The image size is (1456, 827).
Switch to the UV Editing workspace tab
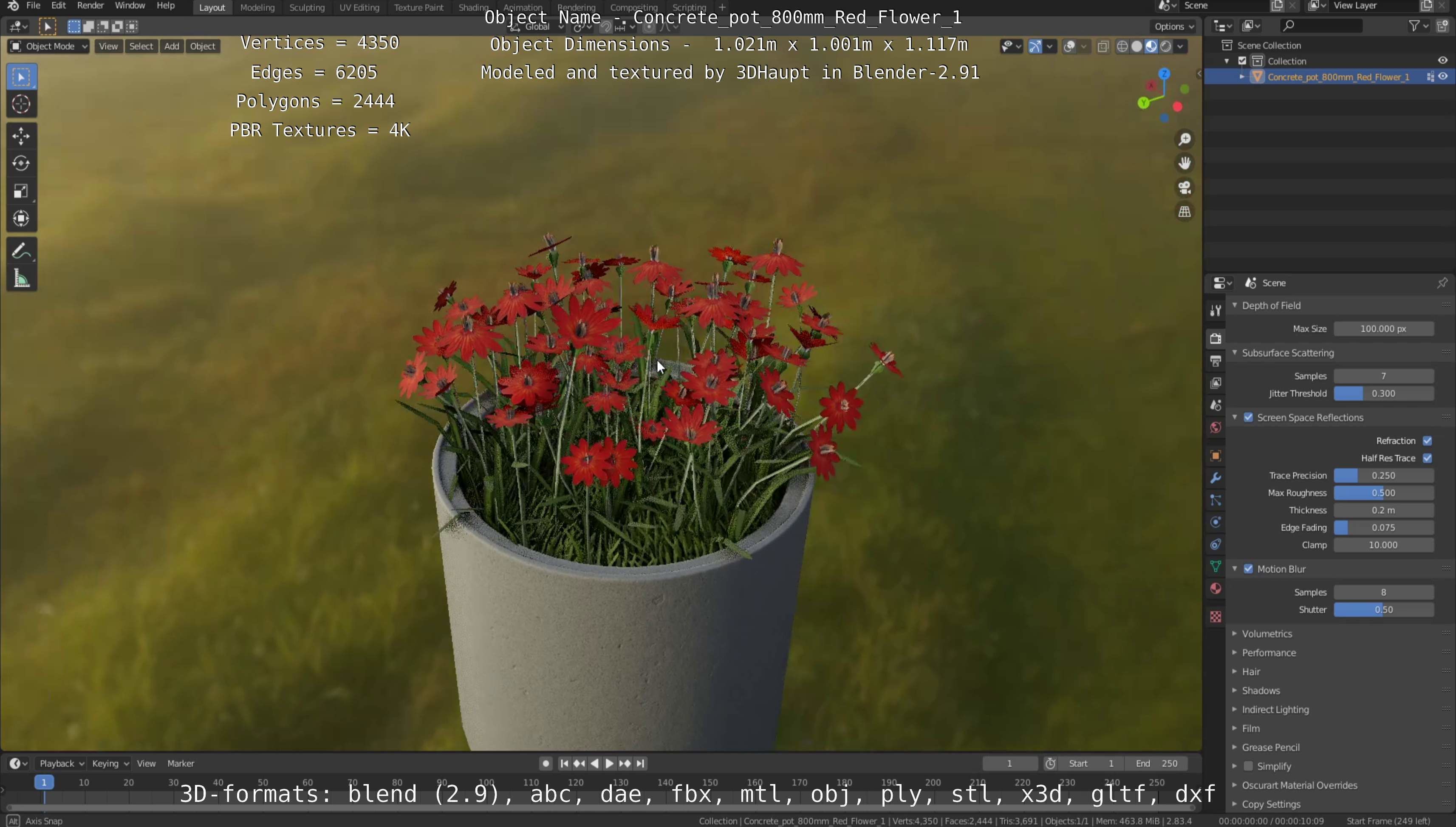pos(359,7)
